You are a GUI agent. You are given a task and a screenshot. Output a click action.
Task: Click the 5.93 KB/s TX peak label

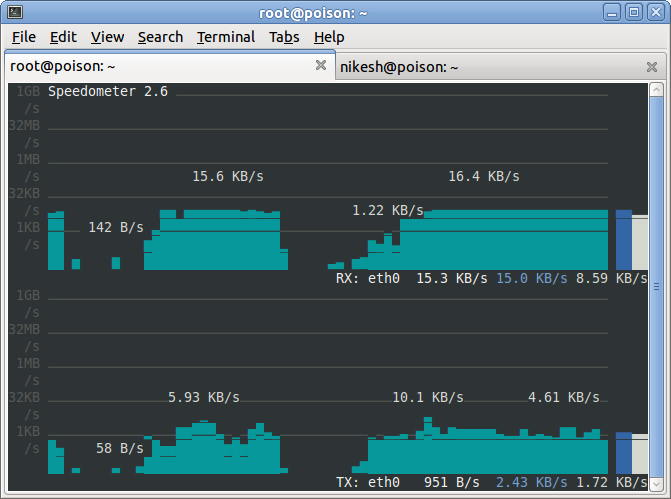pos(204,398)
